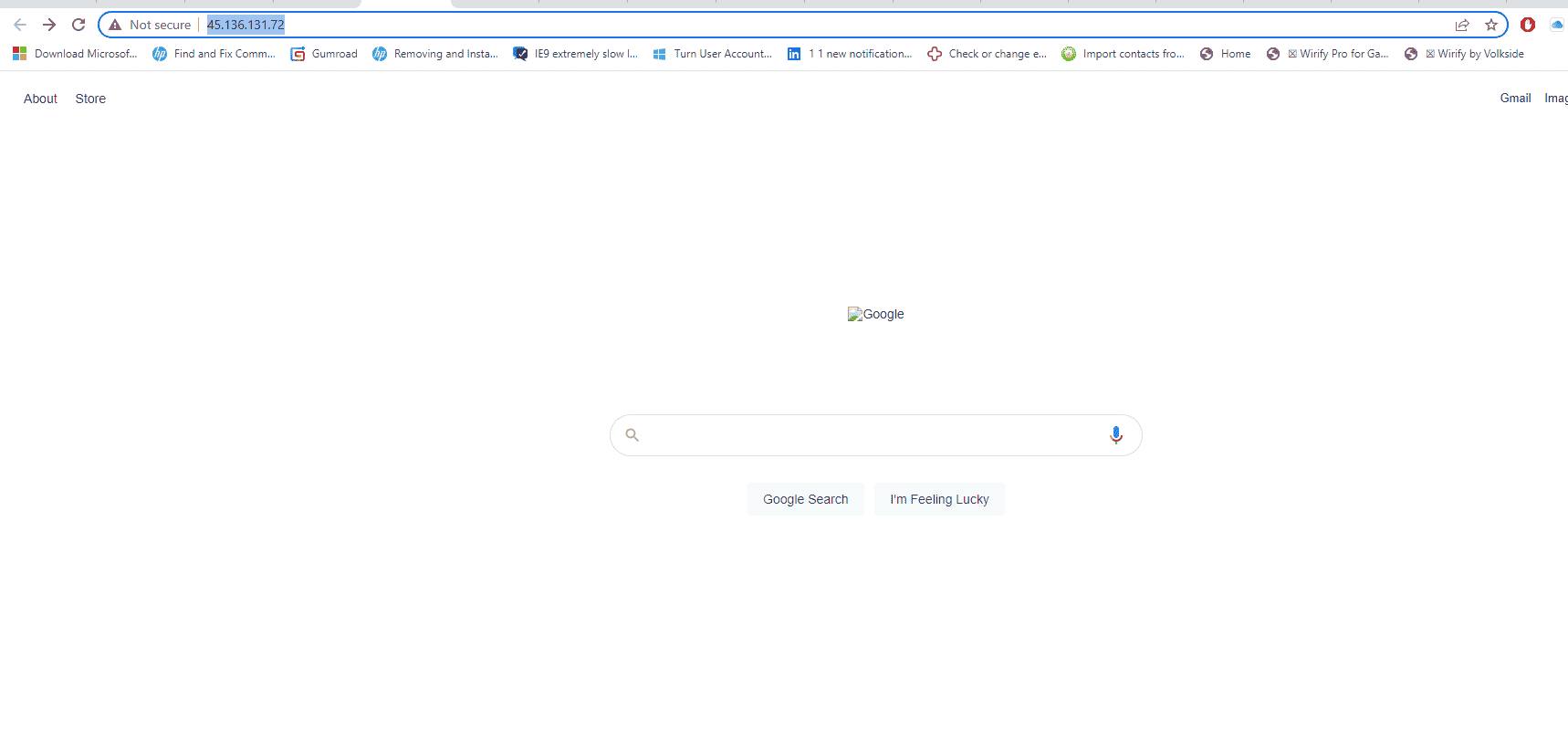1568x730 pixels.
Task: Click the magnifier icon in search box
Action: (632, 435)
